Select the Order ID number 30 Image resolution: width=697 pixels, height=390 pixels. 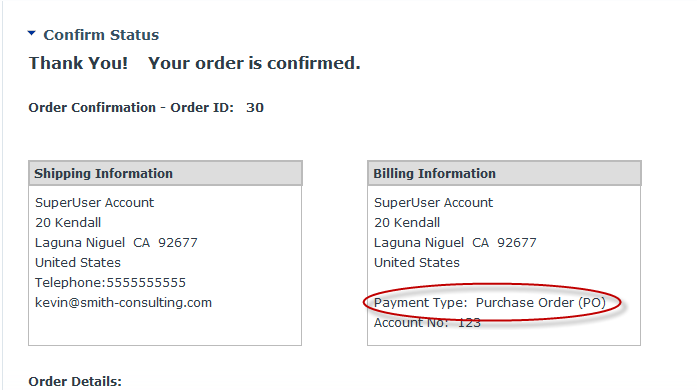(255, 108)
